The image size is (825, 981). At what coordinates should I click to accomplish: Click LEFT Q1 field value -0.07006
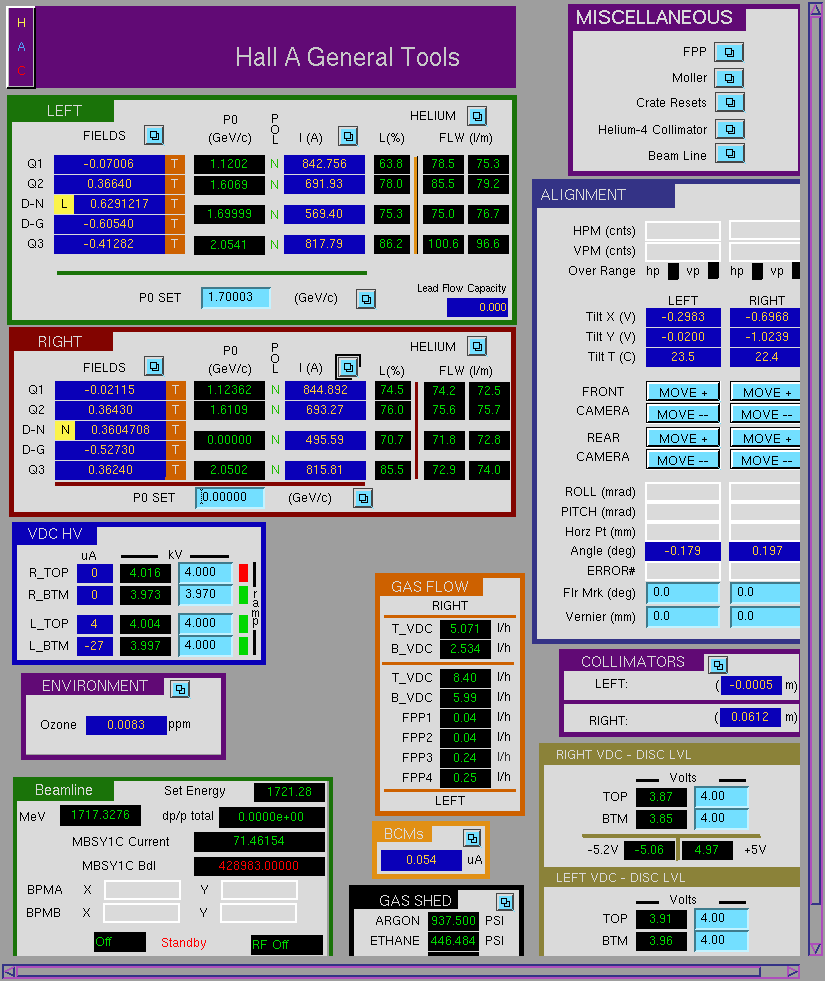click(109, 164)
